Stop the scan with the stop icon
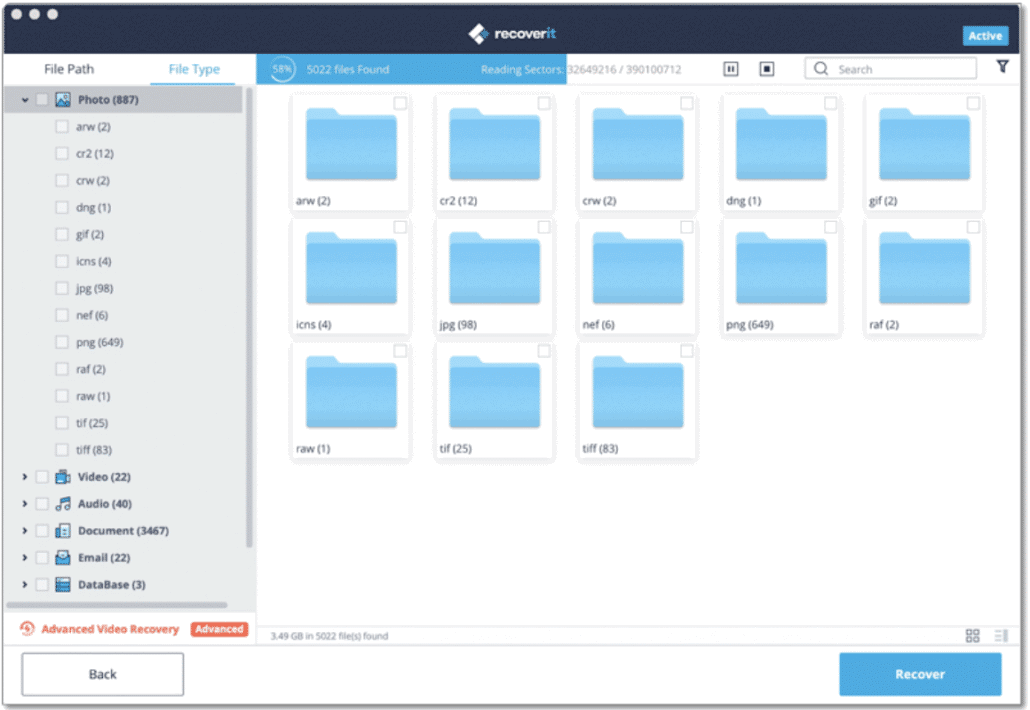The height and width of the screenshot is (710, 1030). 767,69
